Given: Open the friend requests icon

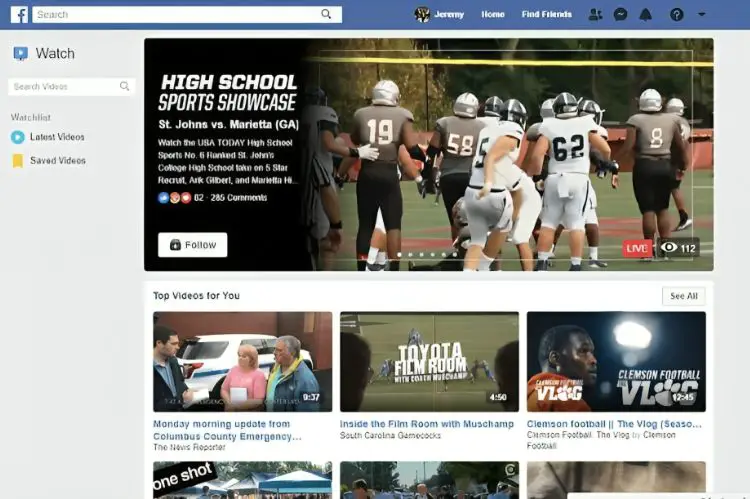Looking at the screenshot, I should coord(595,14).
